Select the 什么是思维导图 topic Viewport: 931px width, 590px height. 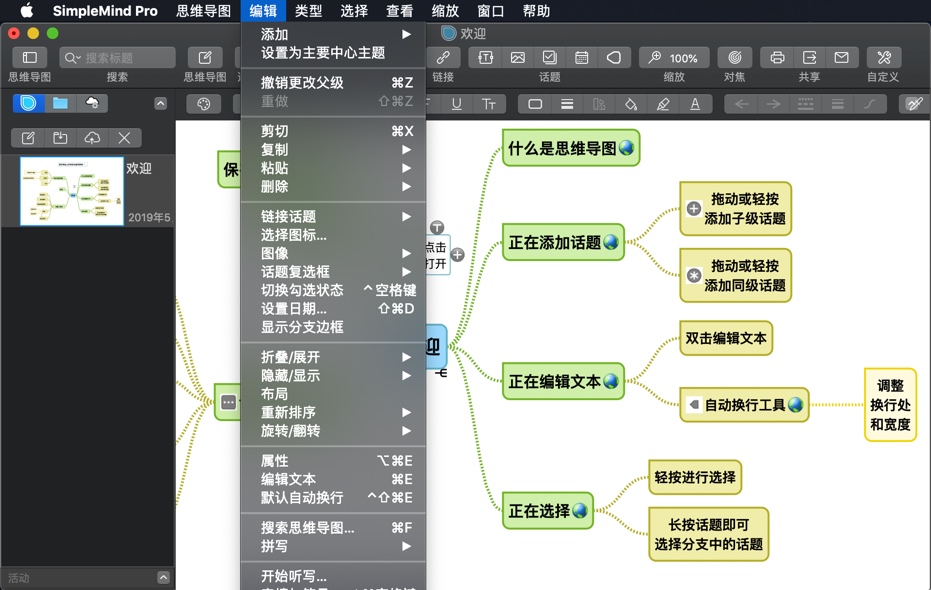[571, 148]
